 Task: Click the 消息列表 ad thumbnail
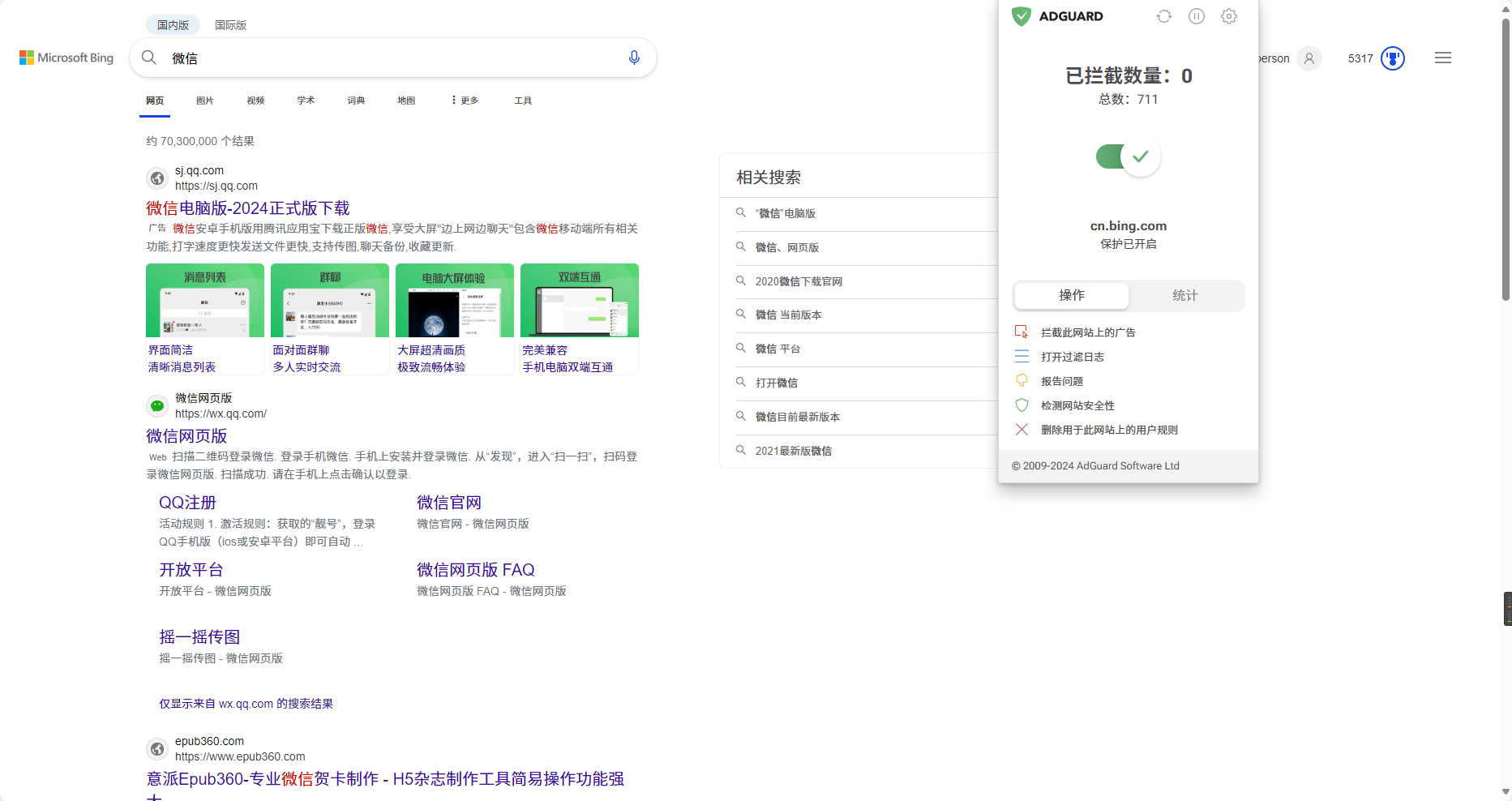(205, 300)
